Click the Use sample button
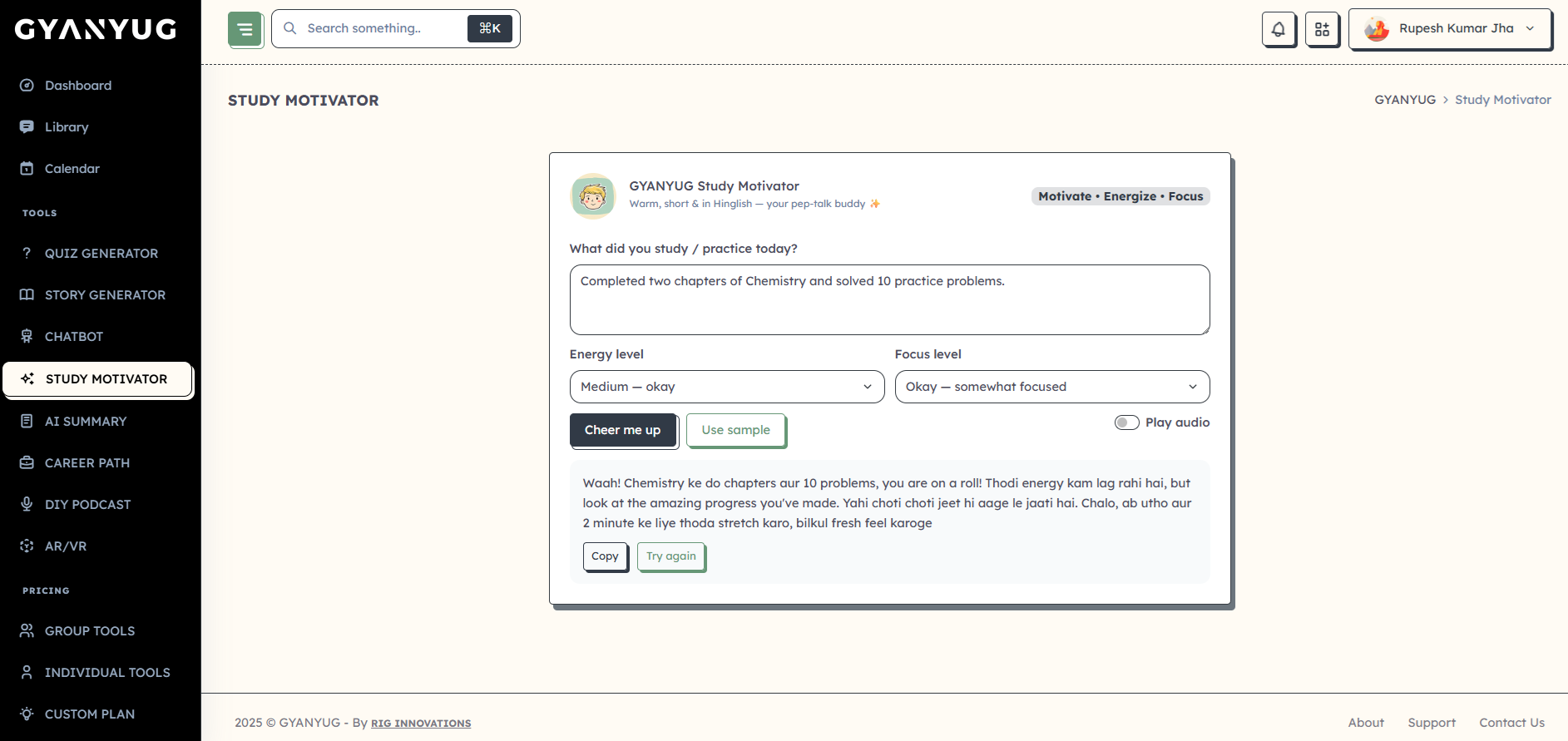 click(735, 430)
